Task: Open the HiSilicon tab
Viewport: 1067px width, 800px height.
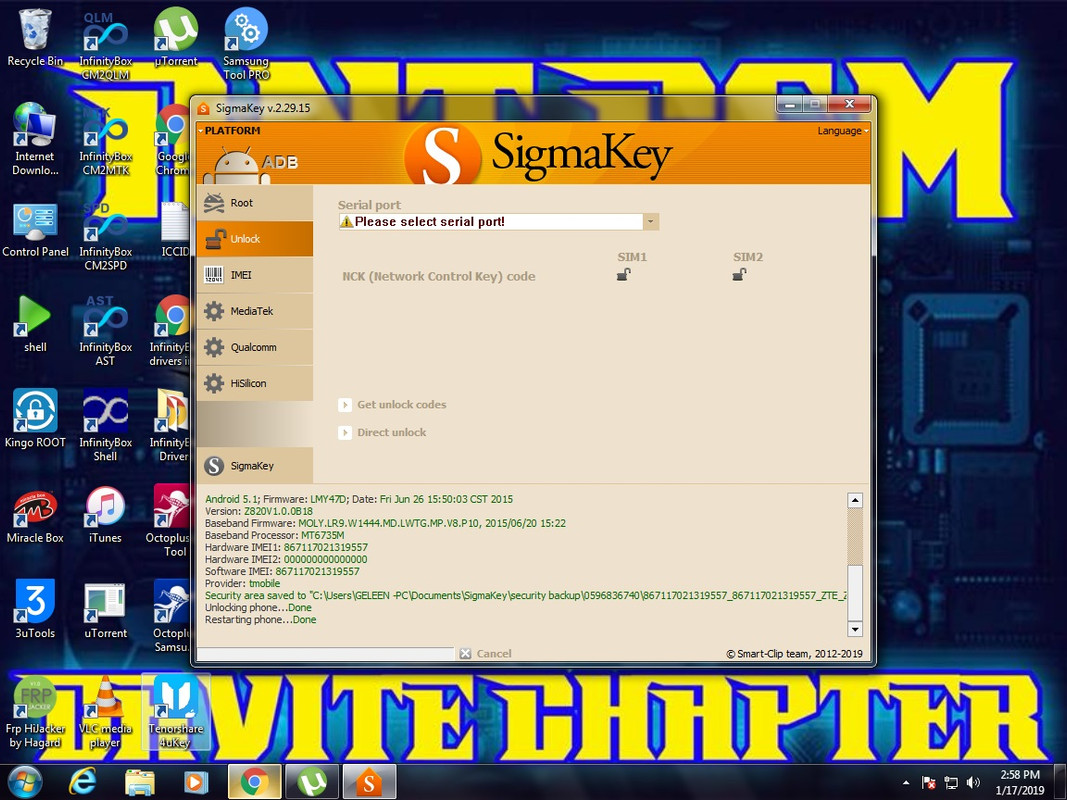Action: [255, 383]
